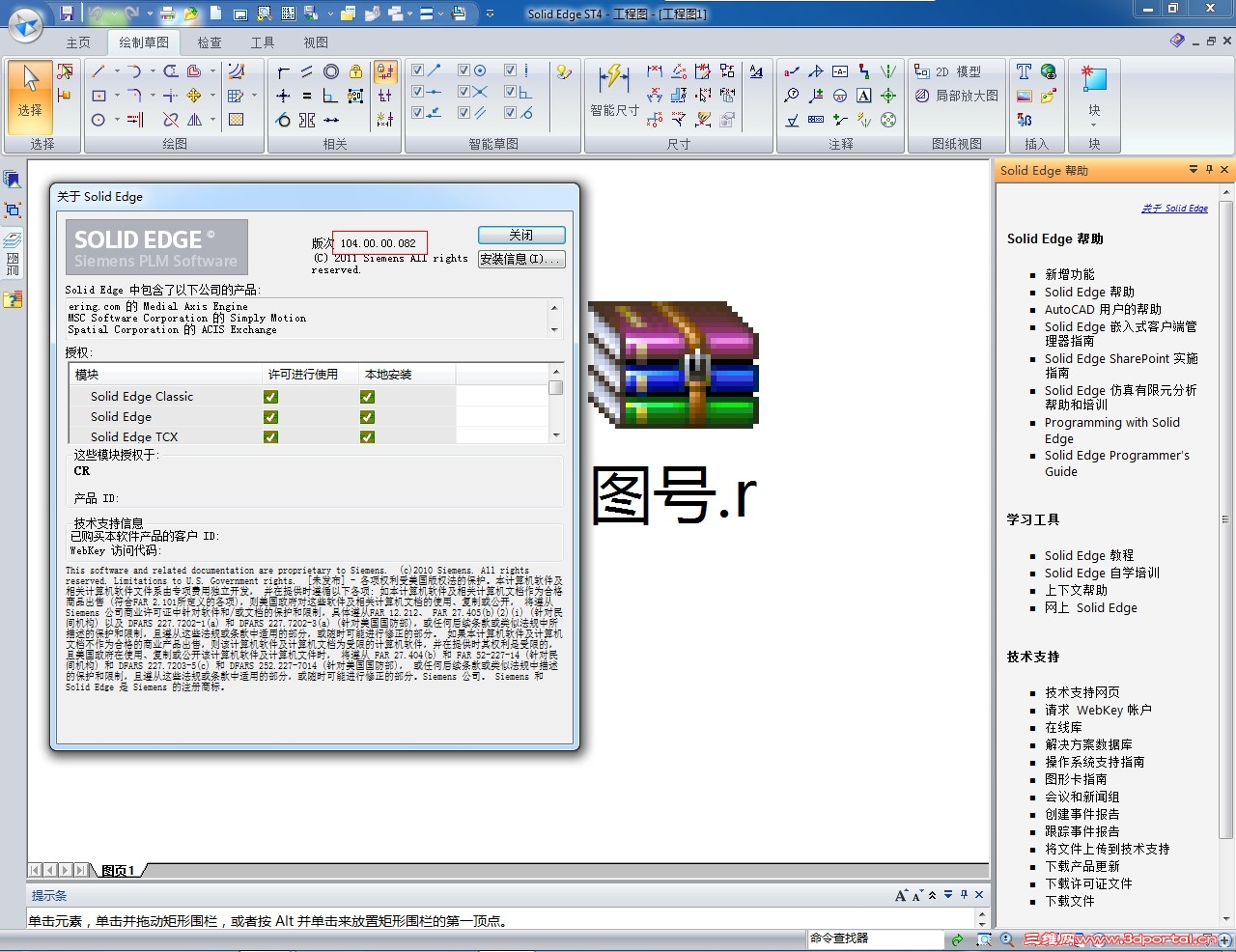Toggle Solid Edge Classic licensed-for-use checkbox

point(270,397)
